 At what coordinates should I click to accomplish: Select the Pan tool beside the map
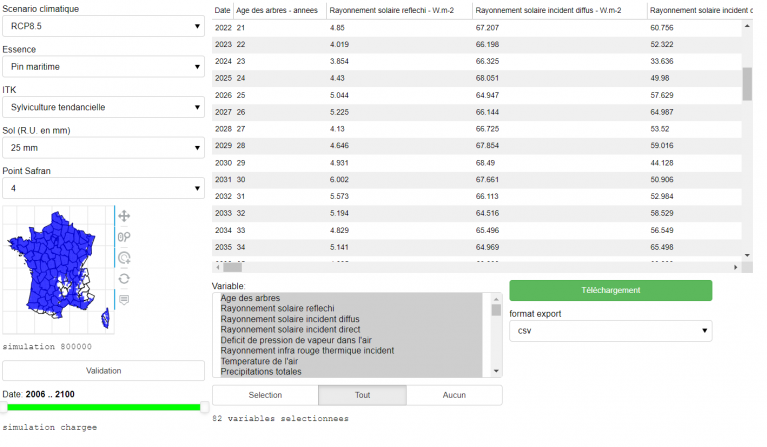click(x=124, y=215)
